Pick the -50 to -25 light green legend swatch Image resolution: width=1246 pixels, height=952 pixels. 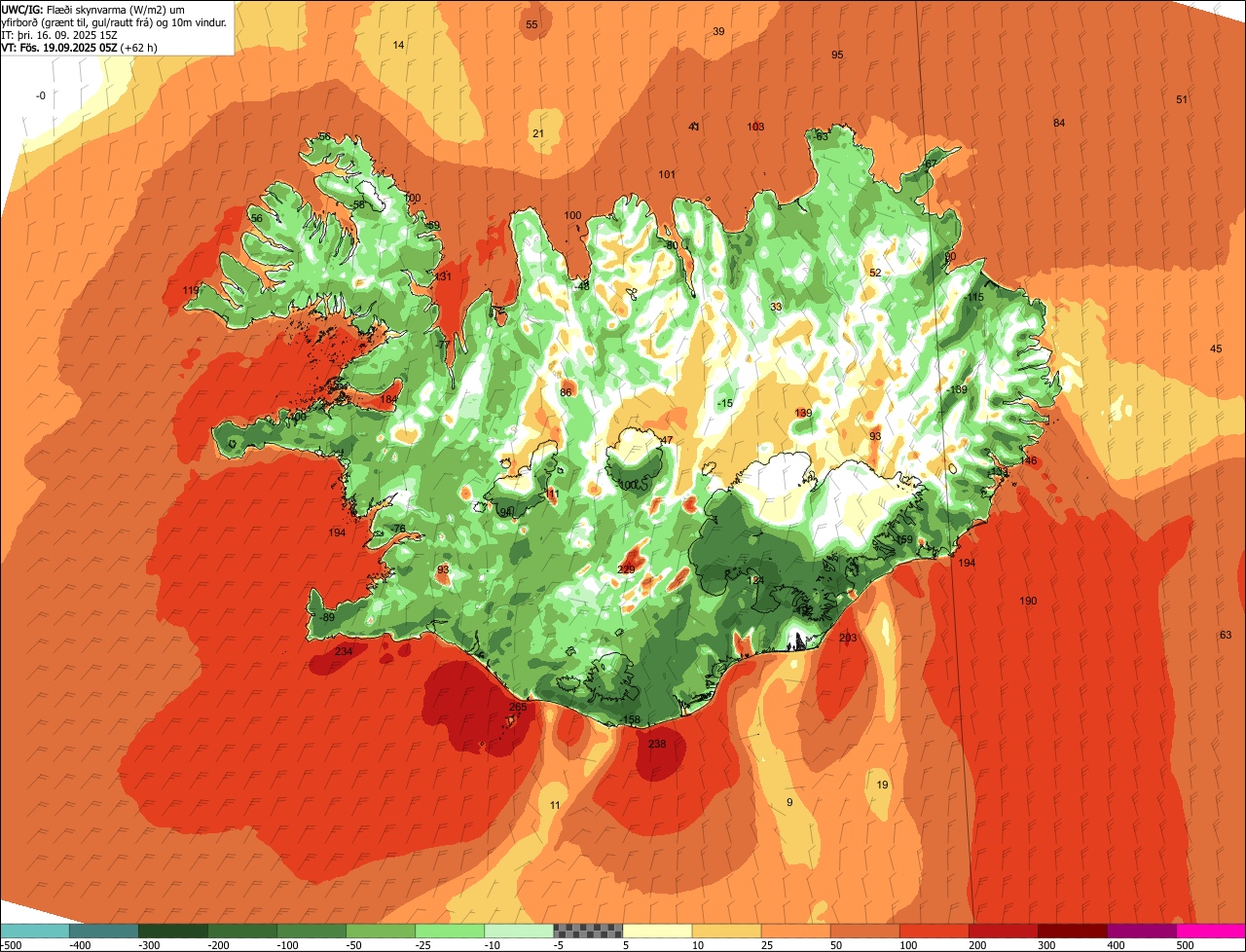[381, 931]
